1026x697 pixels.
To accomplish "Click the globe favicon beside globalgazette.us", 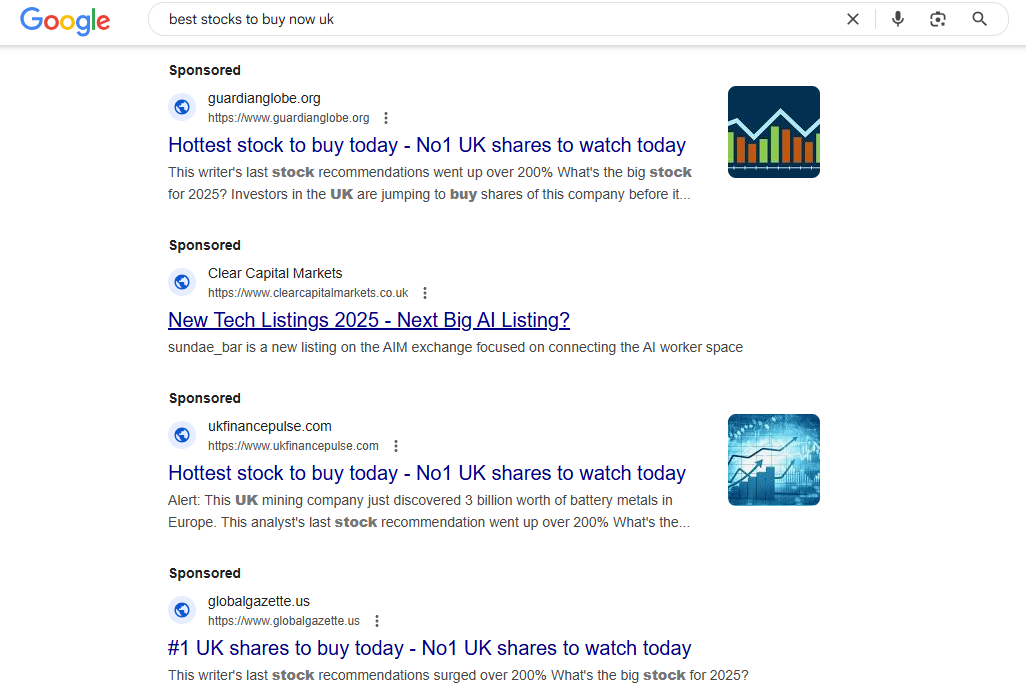I will (x=182, y=610).
